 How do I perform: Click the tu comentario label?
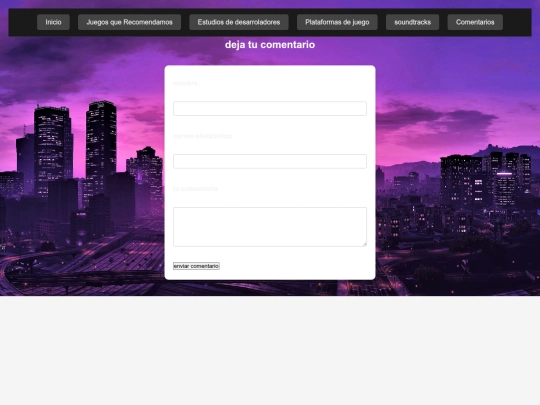click(x=195, y=189)
